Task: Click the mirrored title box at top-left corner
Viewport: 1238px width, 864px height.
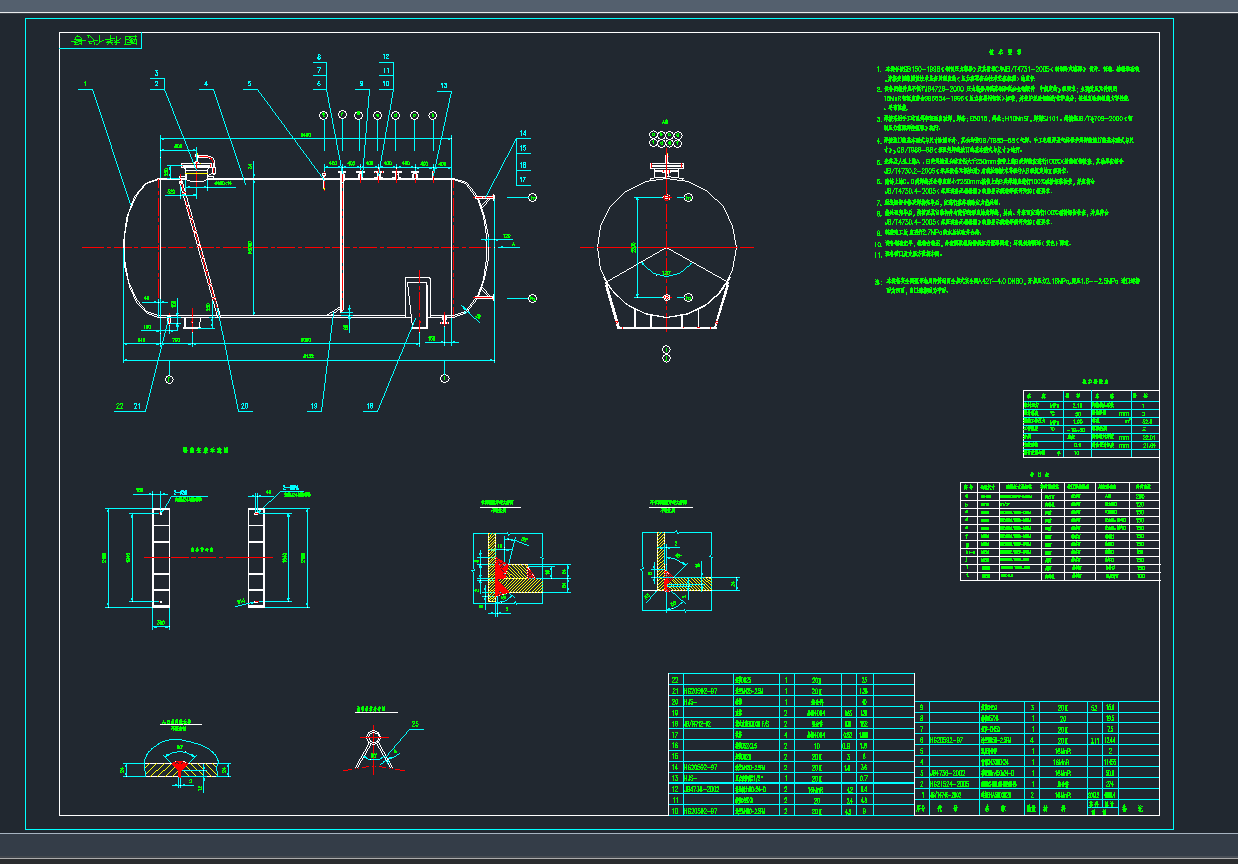Action: 101,41
